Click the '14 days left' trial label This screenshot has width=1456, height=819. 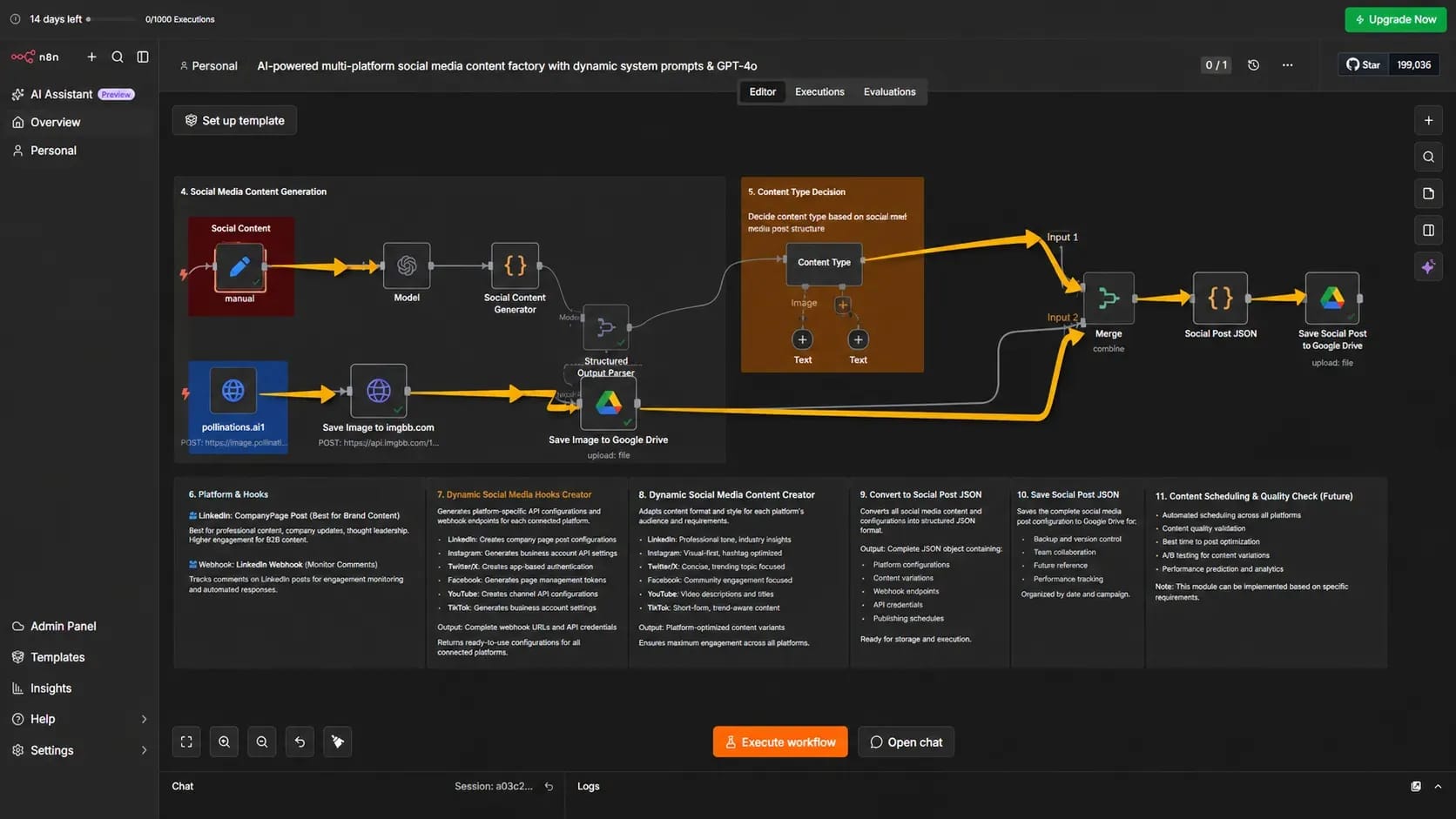tap(56, 19)
